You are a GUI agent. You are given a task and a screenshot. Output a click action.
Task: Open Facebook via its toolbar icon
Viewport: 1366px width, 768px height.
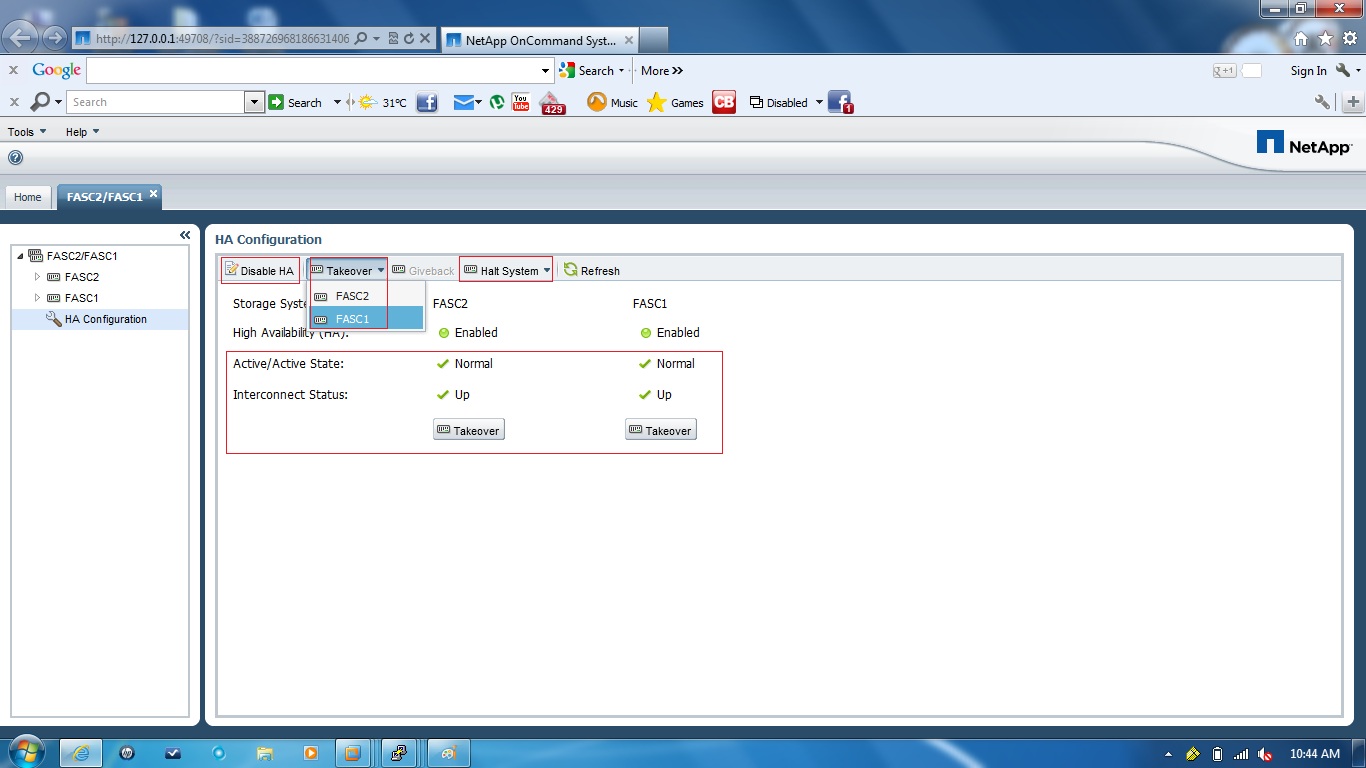tap(427, 101)
